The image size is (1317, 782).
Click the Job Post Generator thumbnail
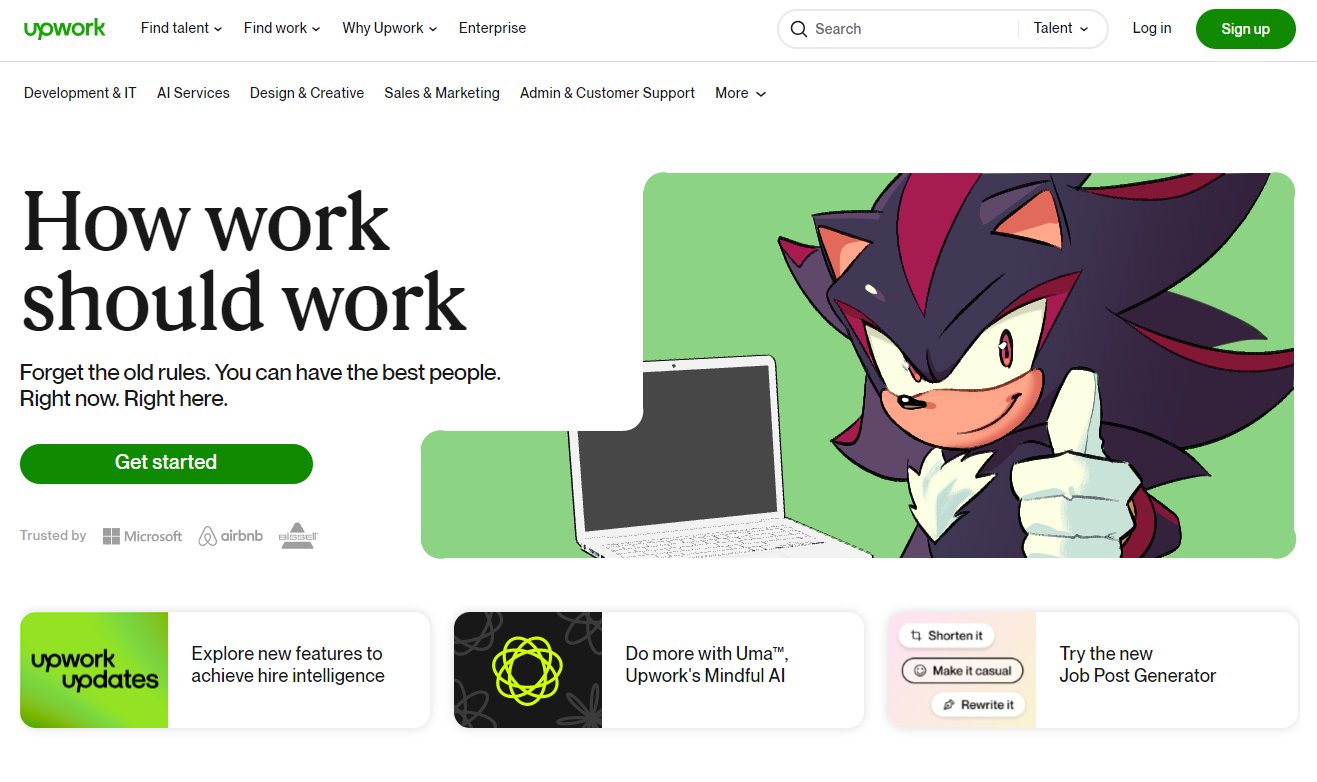(962, 670)
